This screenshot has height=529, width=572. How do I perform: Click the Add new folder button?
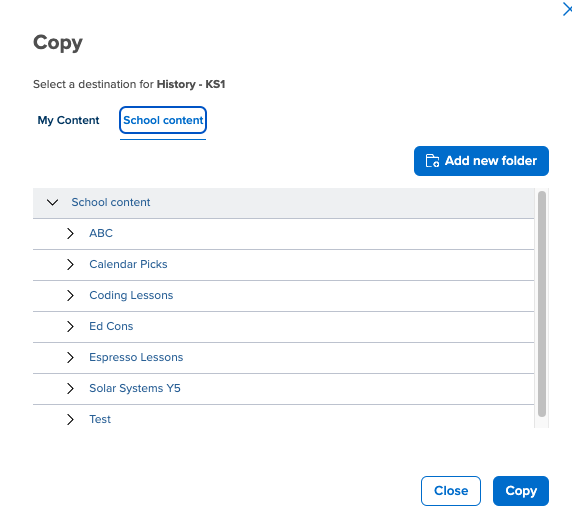pyautogui.click(x=481, y=161)
